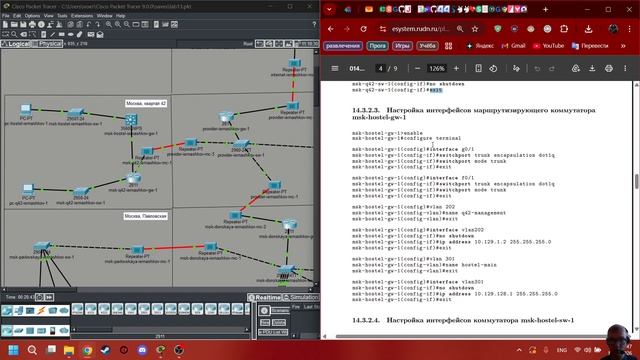Add a simple PDU envelope
The width and height of the screenshot is (640, 360).
(91, 35)
